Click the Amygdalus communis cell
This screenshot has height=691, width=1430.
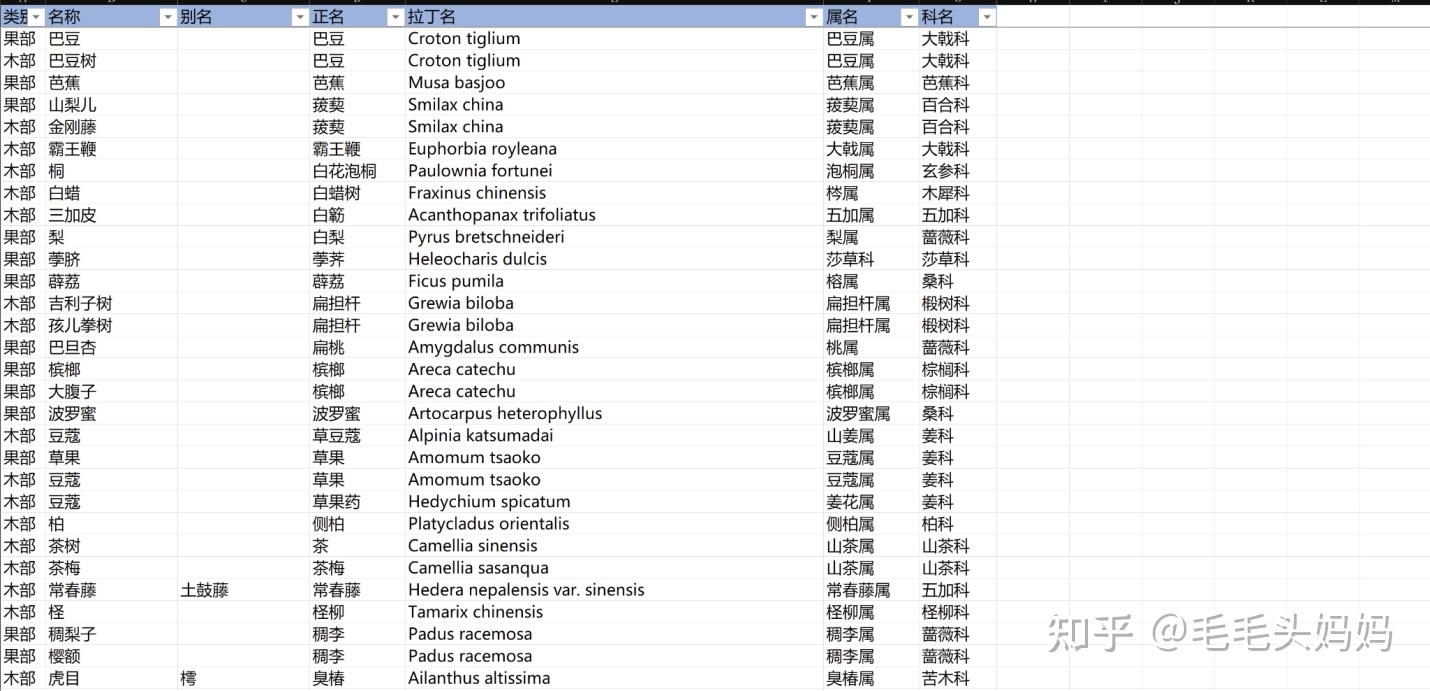click(614, 347)
